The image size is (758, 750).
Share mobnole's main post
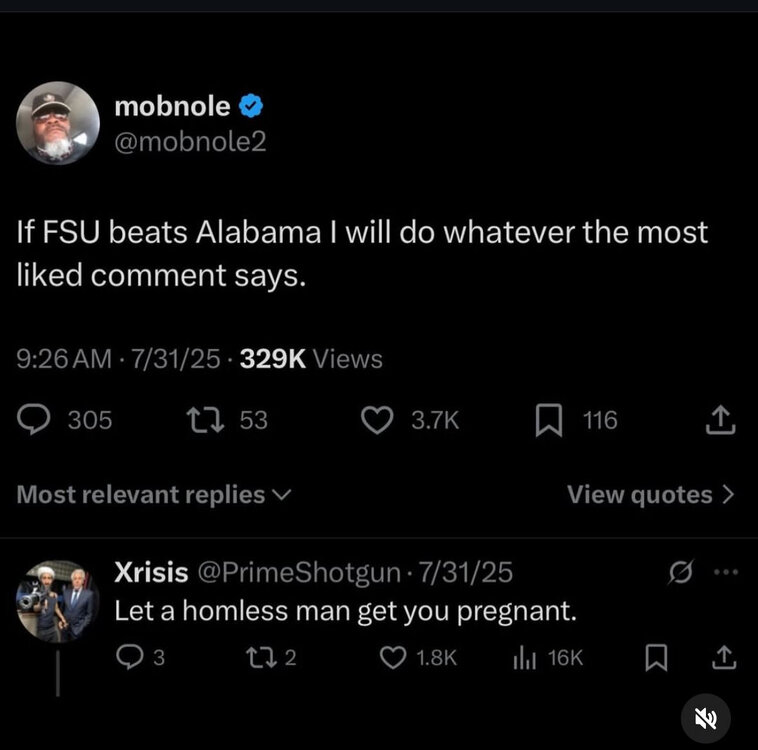click(x=720, y=421)
